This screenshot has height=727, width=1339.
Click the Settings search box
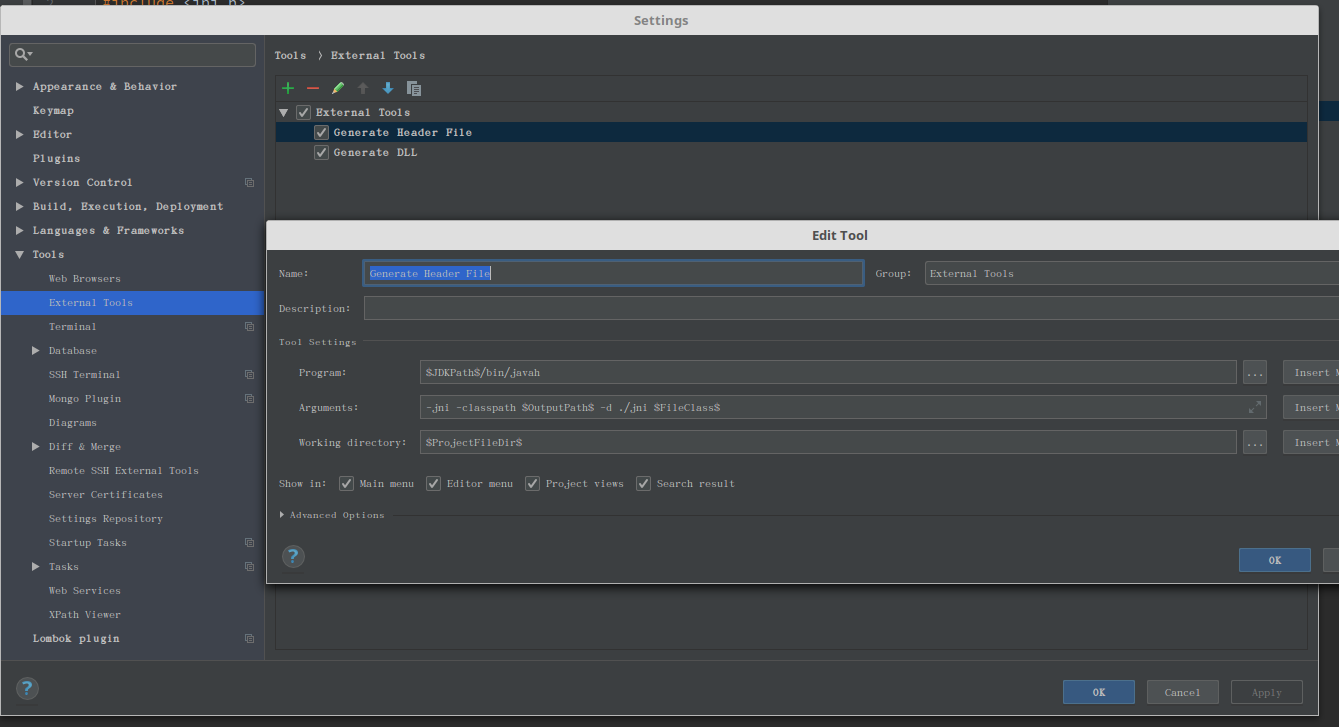click(x=133, y=54)
